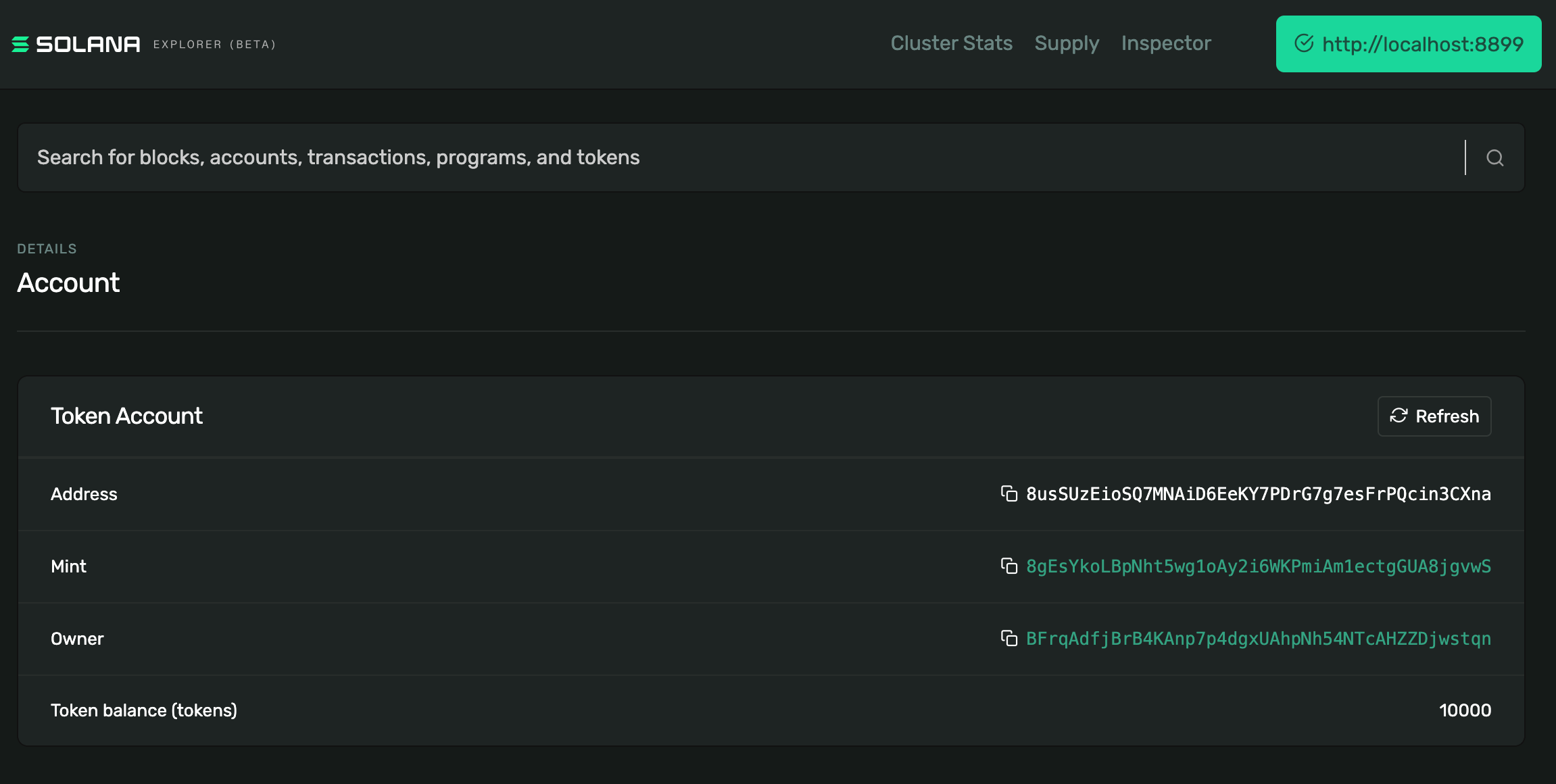The width and height of the screenshot is (1556, 784).
Task: Open the Supply page
Action: pyautogui.click(x=1067, y=43)
